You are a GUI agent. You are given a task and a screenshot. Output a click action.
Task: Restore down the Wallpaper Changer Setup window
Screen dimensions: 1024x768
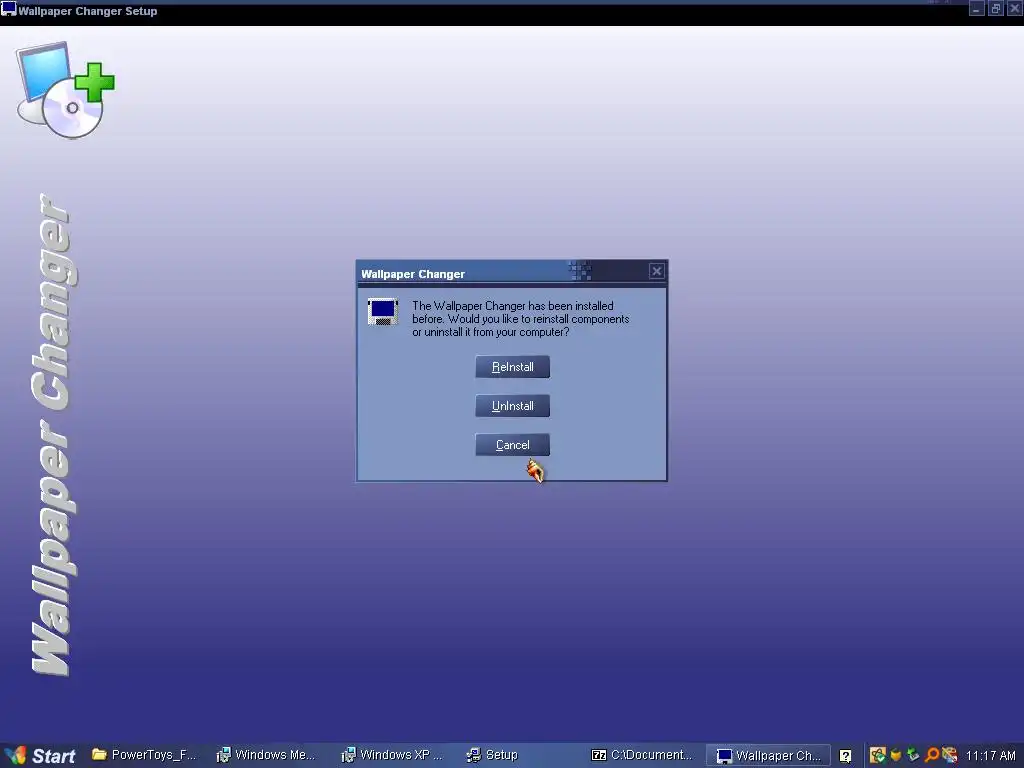(x=995, y=9)
